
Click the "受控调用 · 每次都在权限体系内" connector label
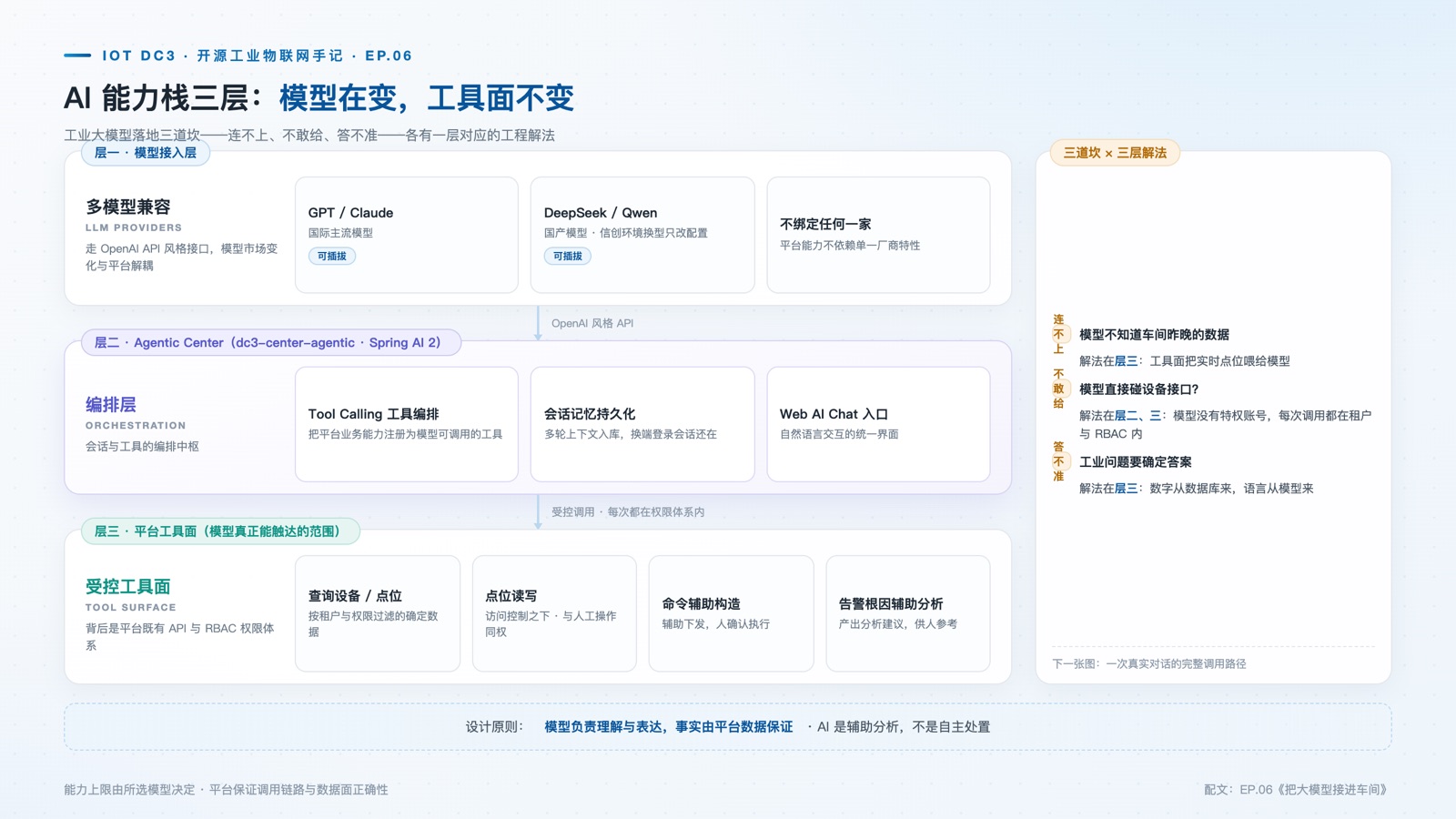tap(628, 512)
